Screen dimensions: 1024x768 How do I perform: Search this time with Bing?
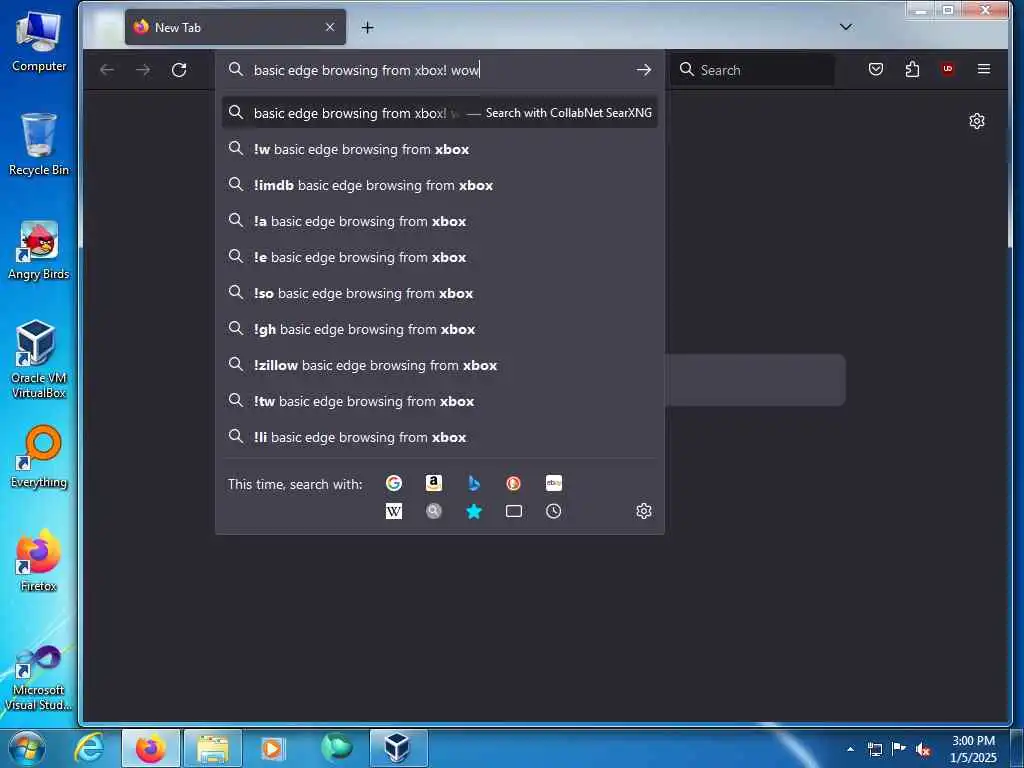(474, 483)
